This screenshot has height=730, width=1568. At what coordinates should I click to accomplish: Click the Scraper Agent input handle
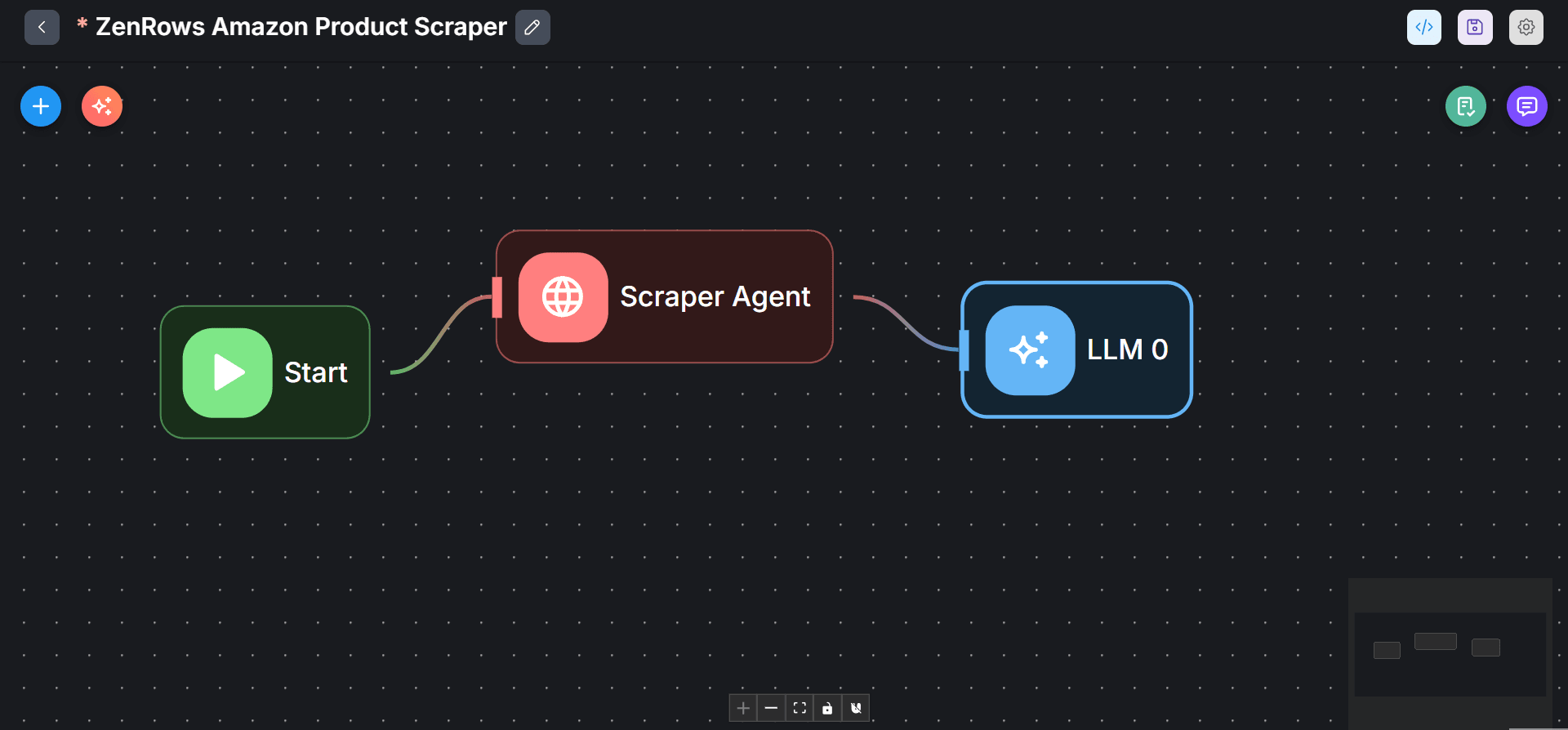coord(497,297)
